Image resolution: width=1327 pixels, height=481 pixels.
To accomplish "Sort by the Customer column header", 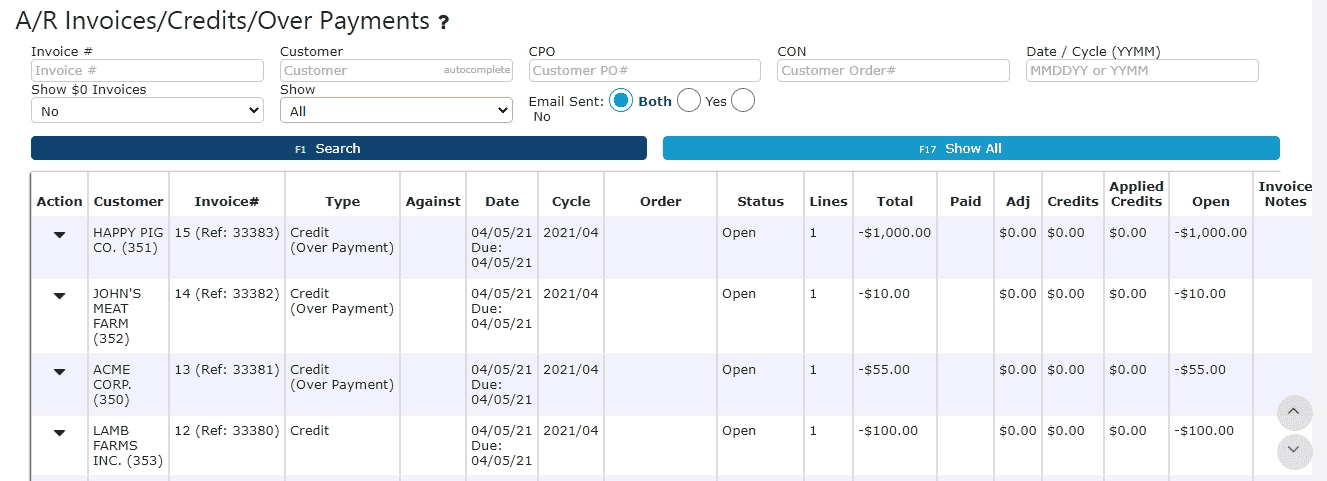I will pos(128,201).
